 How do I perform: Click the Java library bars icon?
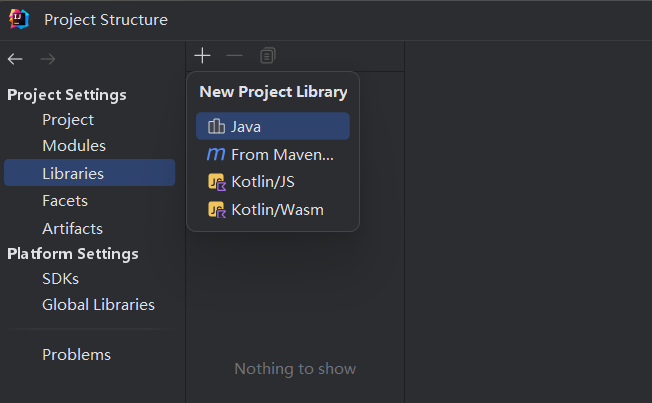[216, 126]
